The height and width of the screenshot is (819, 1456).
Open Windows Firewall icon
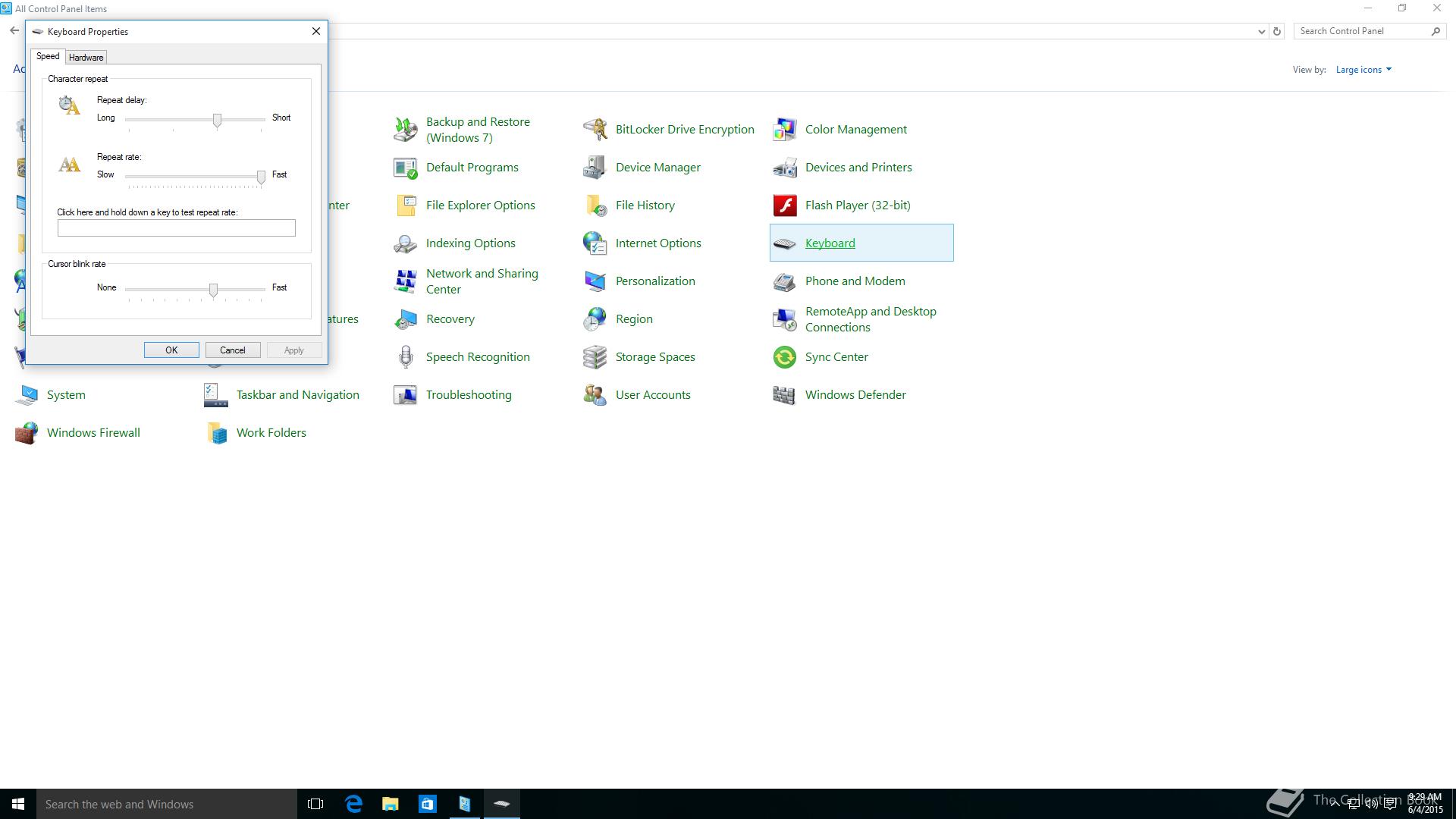[26, 433]
